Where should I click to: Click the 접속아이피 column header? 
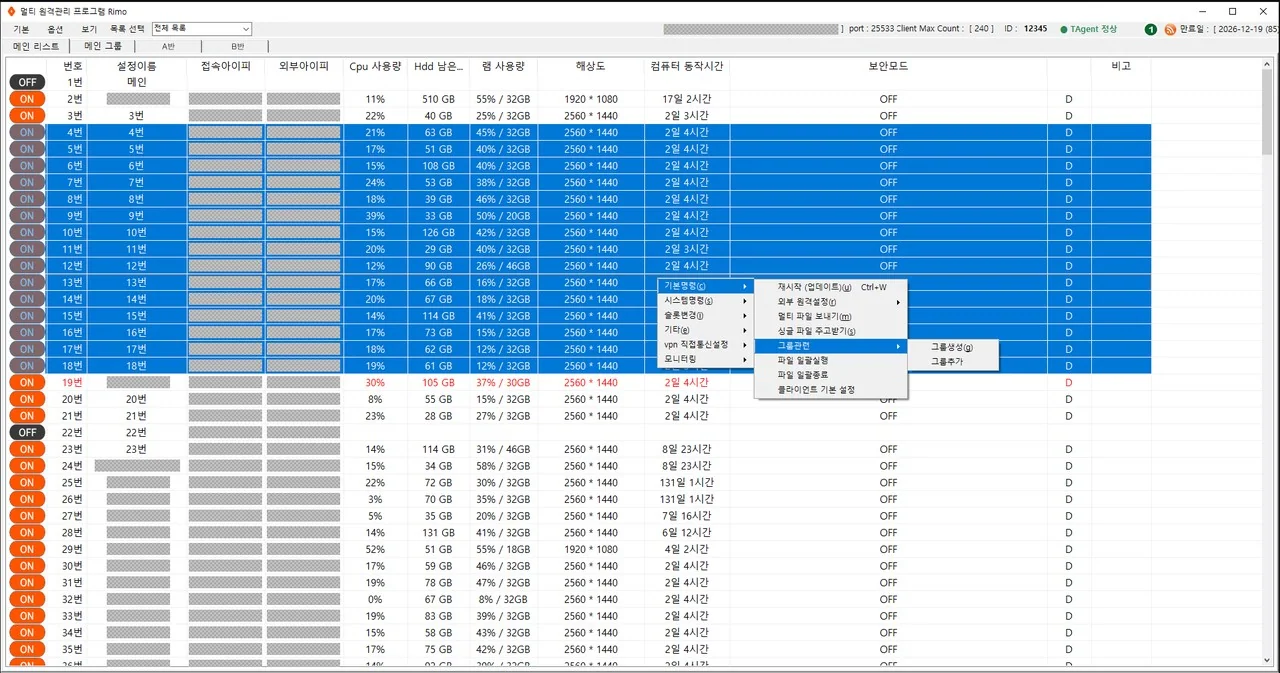[x=225, y=66]
